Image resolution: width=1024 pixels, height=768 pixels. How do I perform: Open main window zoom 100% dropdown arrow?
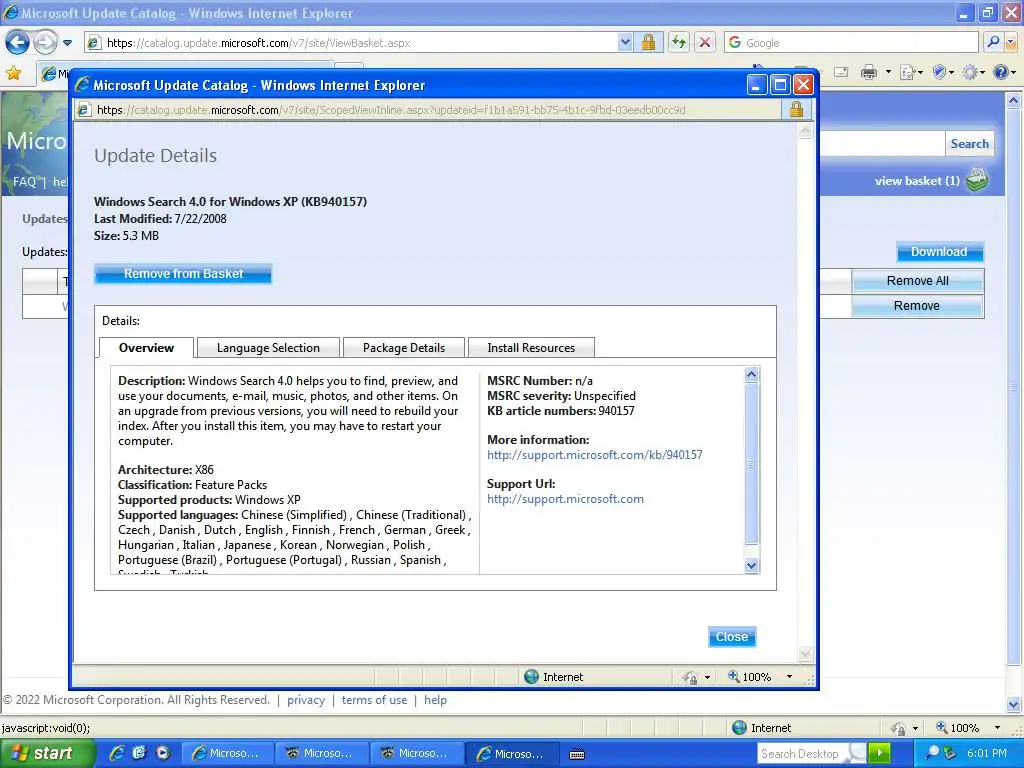(x=997, y=728)
